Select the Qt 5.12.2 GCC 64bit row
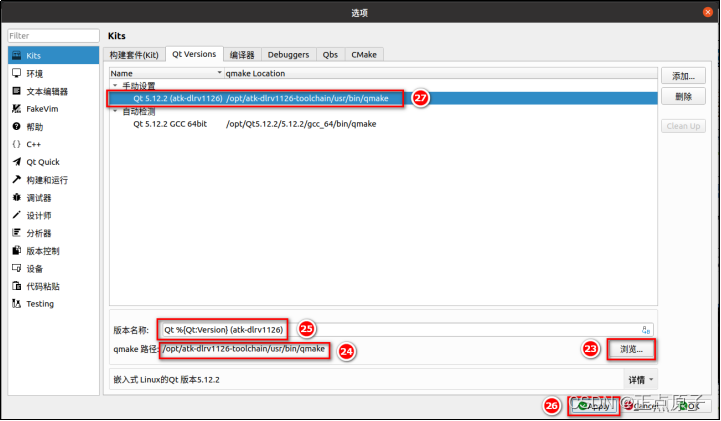This screenshot has width=721, height=421. pyautogui.click(x=383, y=124)
